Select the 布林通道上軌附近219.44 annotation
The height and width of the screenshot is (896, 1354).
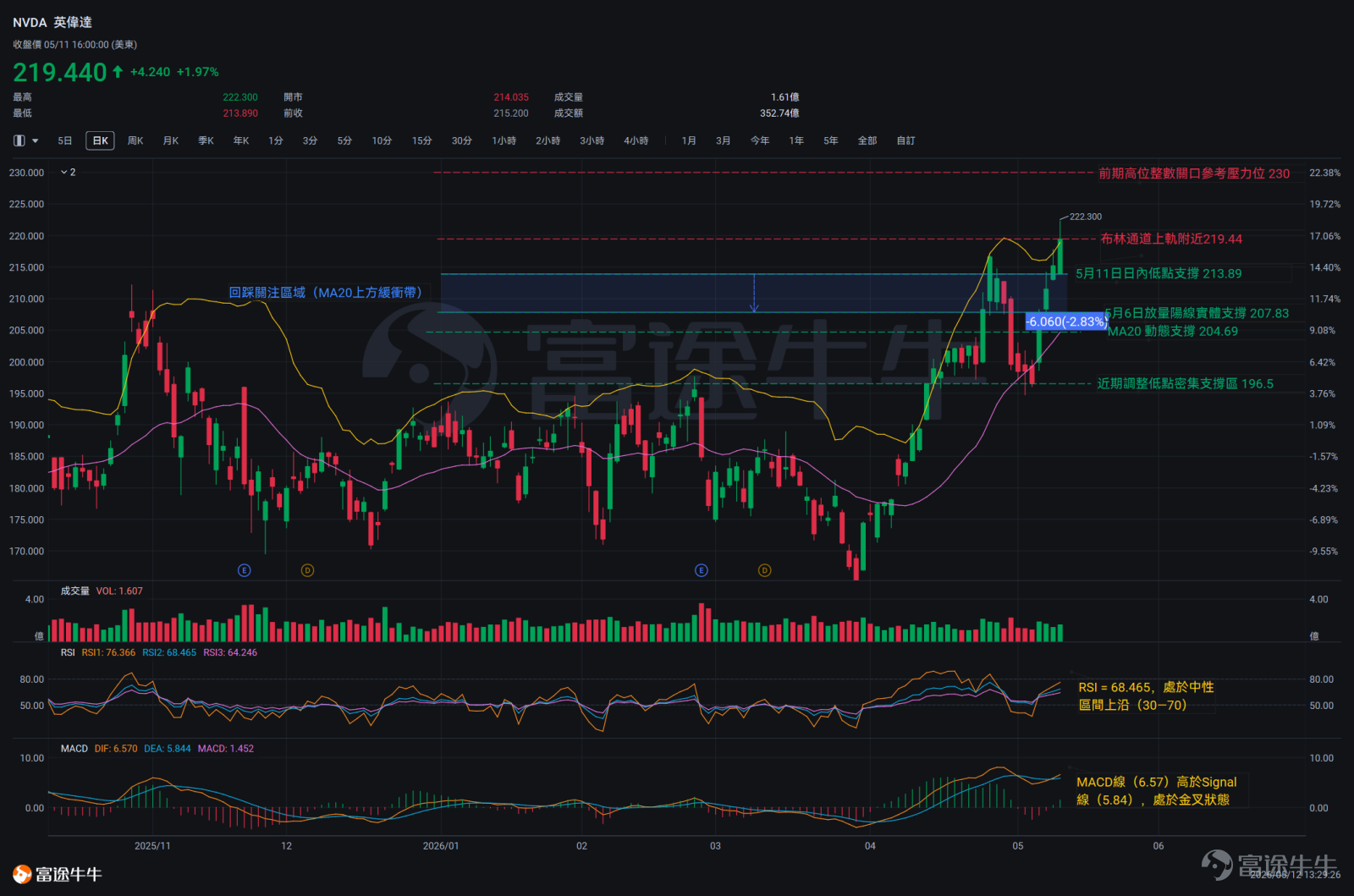coord(1171,239)
